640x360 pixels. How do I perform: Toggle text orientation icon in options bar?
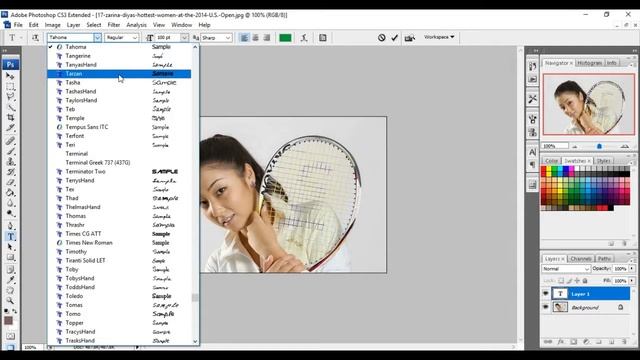pos(36,38)
